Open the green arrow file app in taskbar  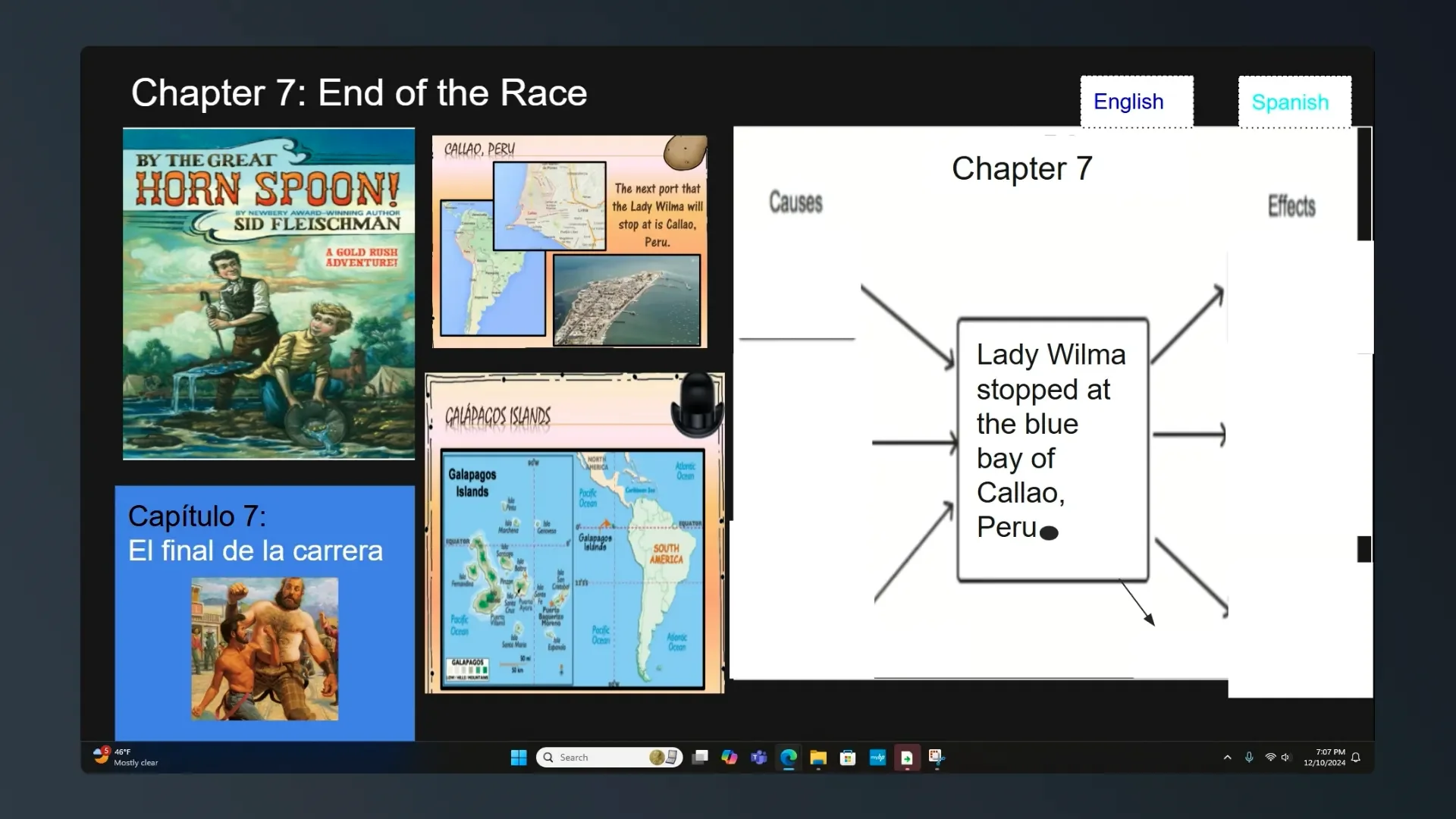pyautogui.click(x=907, y=758)
